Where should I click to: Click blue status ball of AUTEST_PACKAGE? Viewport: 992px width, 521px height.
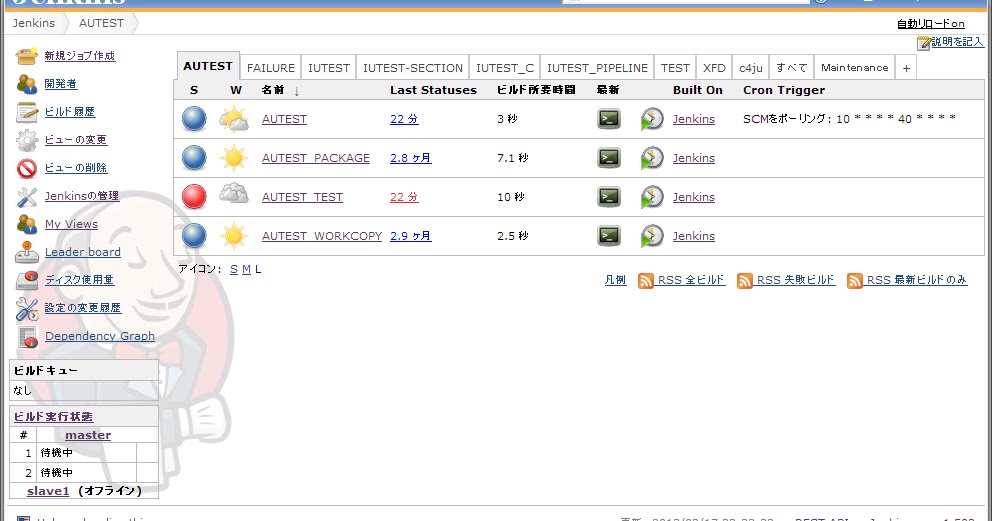coord(194,158)
